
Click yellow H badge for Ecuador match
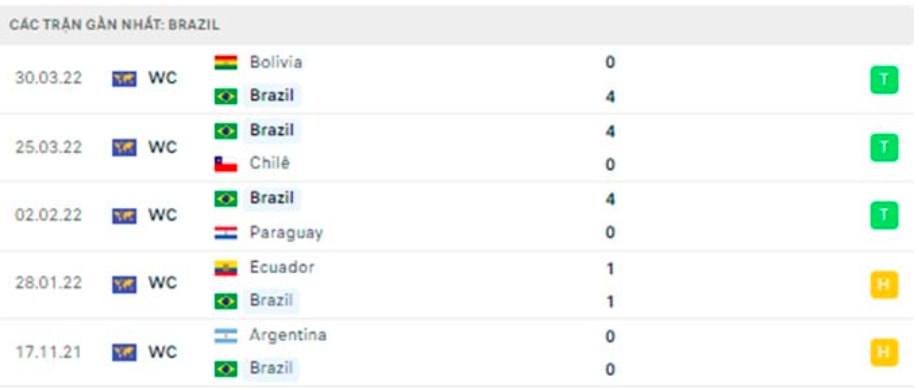884,284
